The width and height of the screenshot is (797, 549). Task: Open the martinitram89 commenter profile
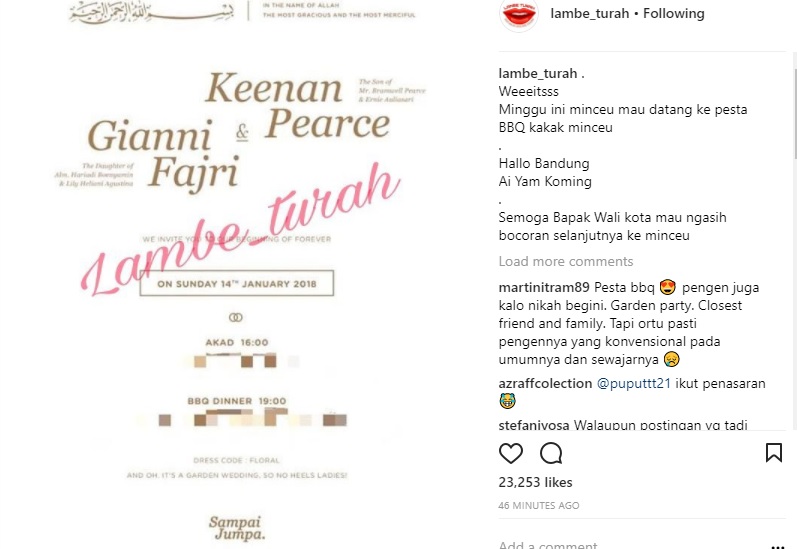(544, 287)
